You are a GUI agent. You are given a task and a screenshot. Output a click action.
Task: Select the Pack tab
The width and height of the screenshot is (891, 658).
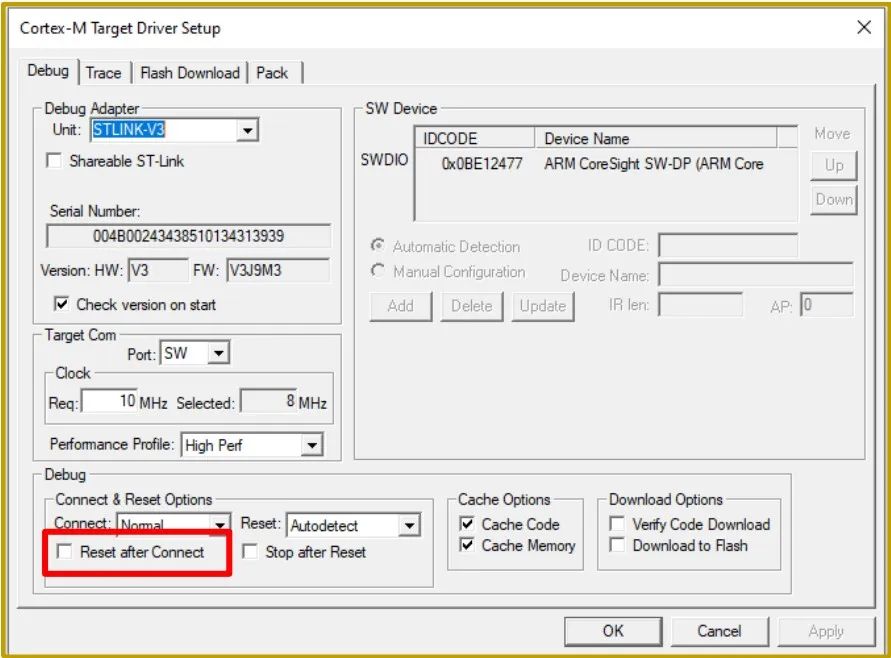click(x=271, y=73)
